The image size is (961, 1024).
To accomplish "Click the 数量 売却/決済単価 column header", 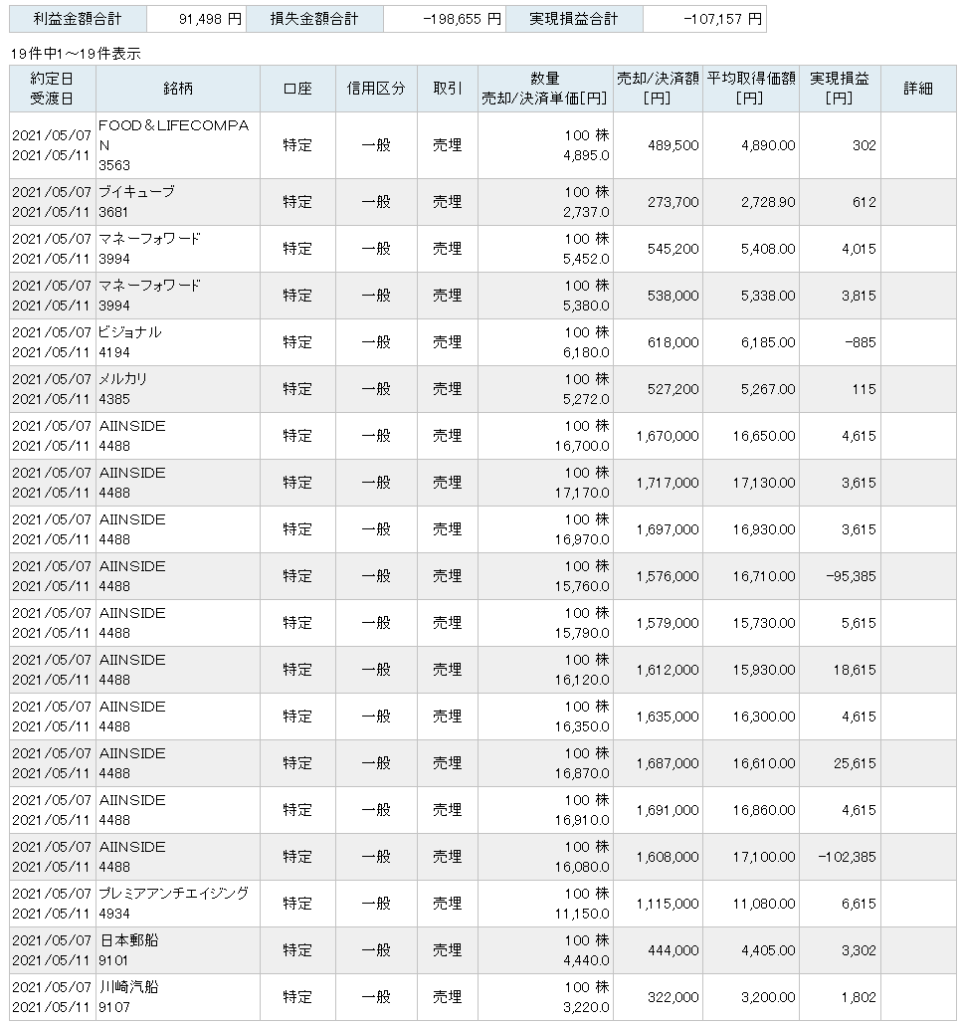I will pos(545,89).
